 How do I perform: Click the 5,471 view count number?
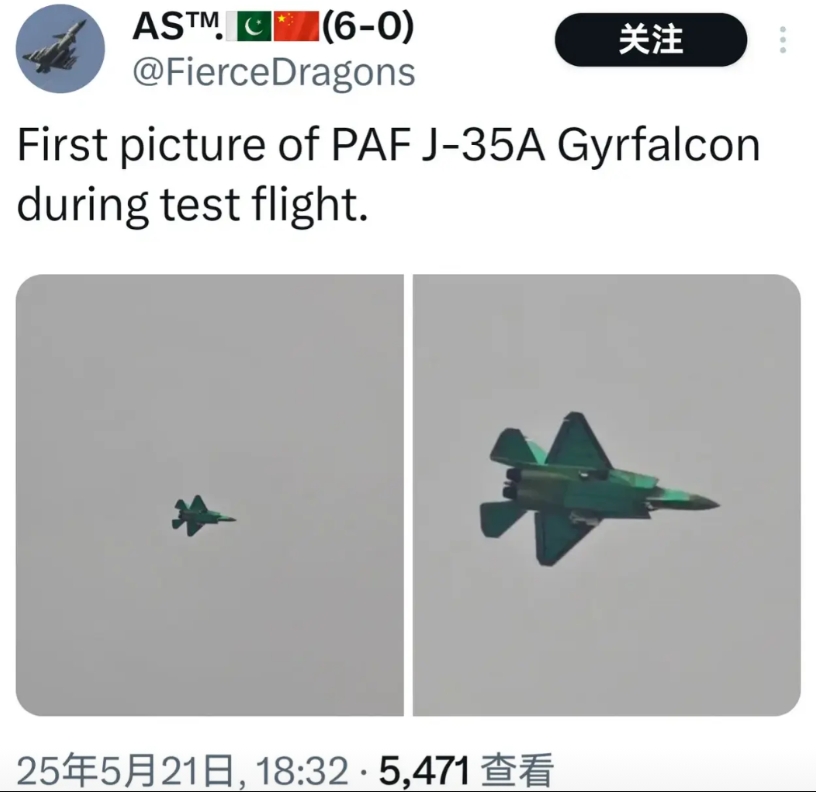(x=424, y=770)
